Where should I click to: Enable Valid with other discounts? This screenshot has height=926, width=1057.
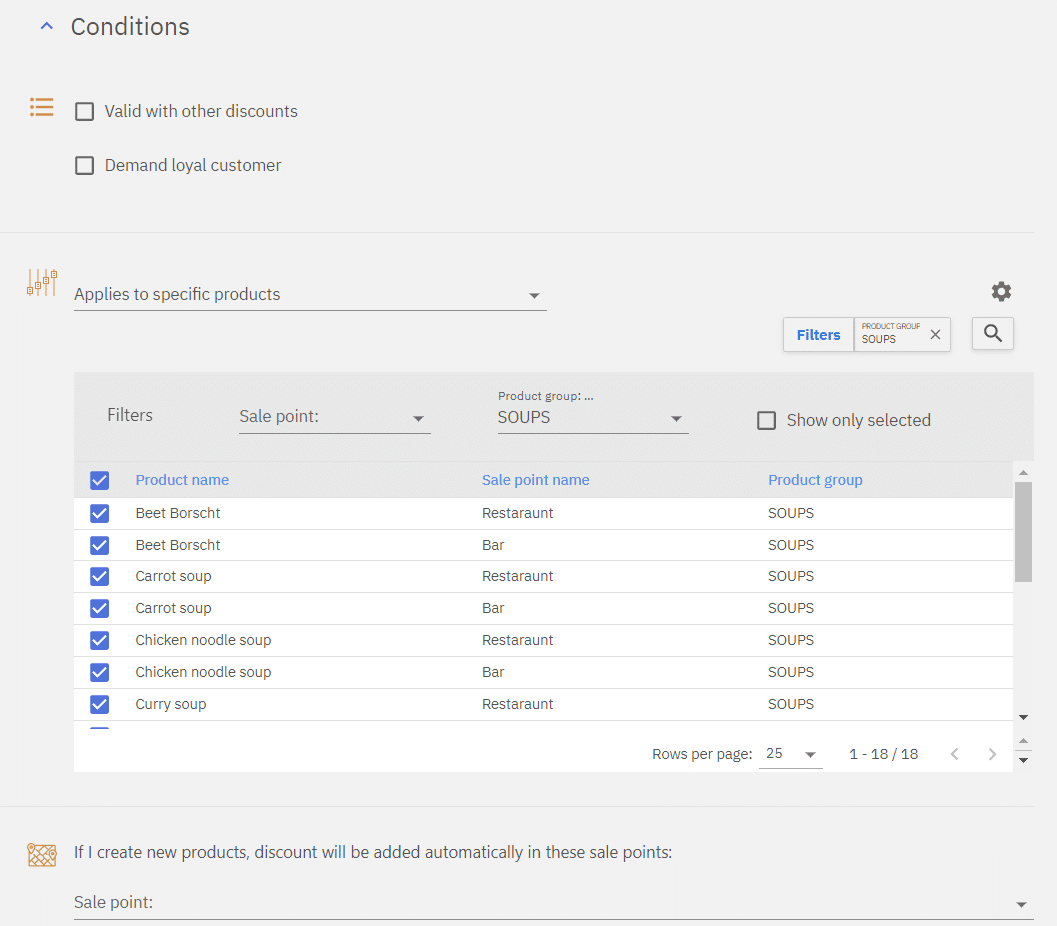click(85, 112)
